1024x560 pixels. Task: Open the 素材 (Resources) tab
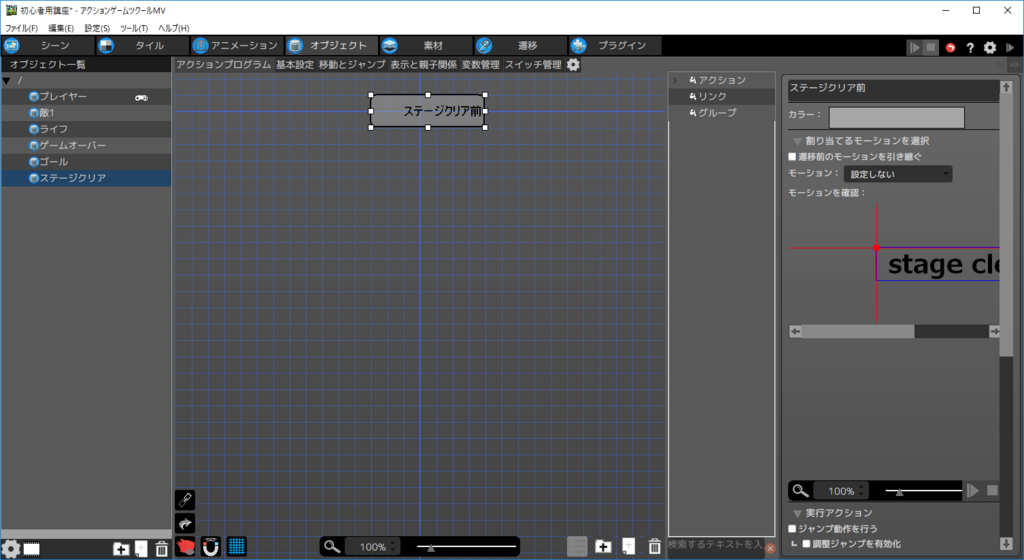tap(425, 46)
